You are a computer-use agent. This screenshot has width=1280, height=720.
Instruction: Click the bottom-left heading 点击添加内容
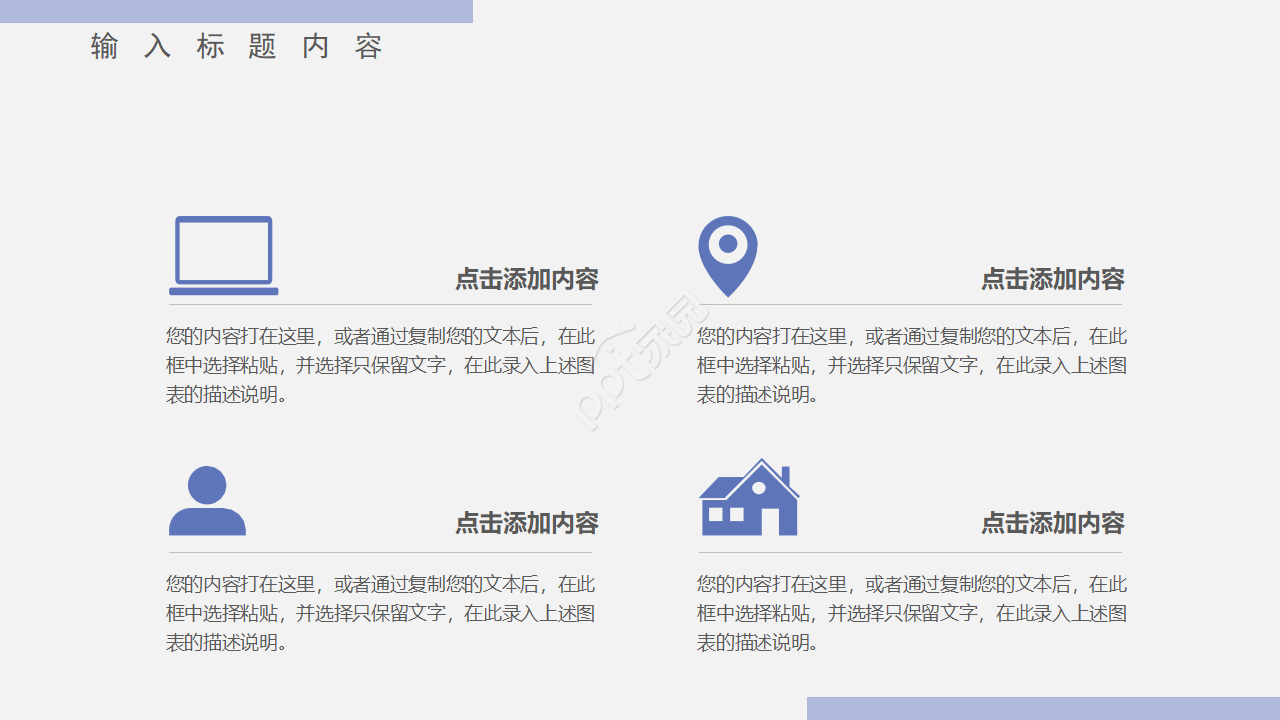(x=525, y=523)
